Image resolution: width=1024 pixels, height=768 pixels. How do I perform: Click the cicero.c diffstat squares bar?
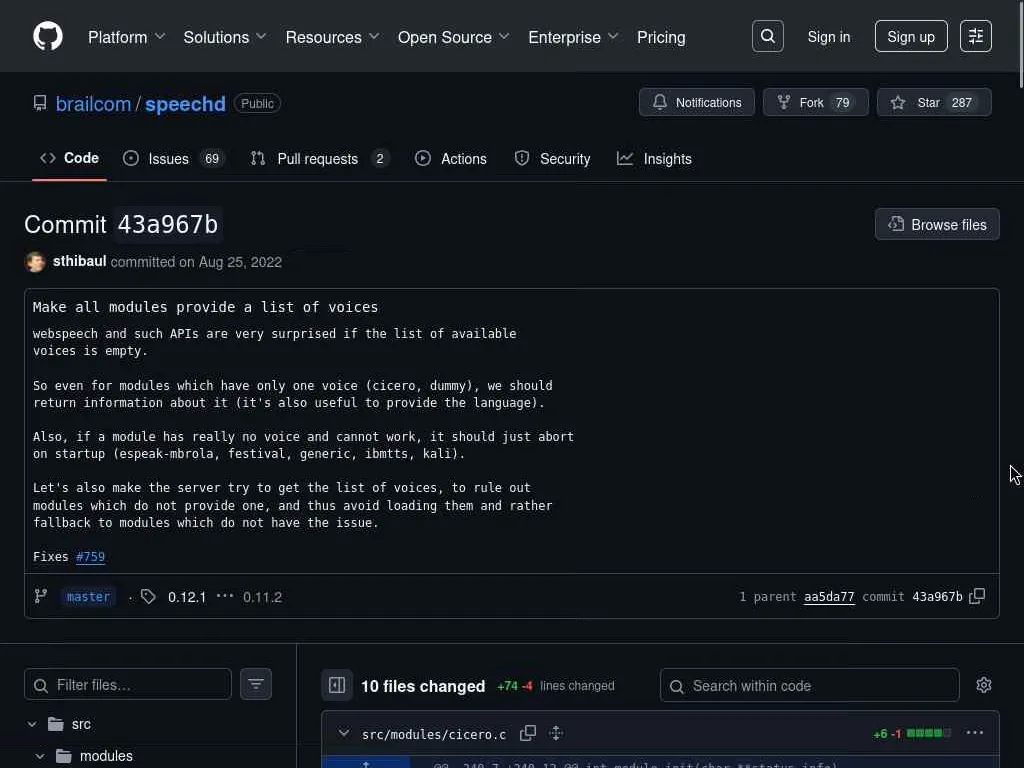(929, 733)
